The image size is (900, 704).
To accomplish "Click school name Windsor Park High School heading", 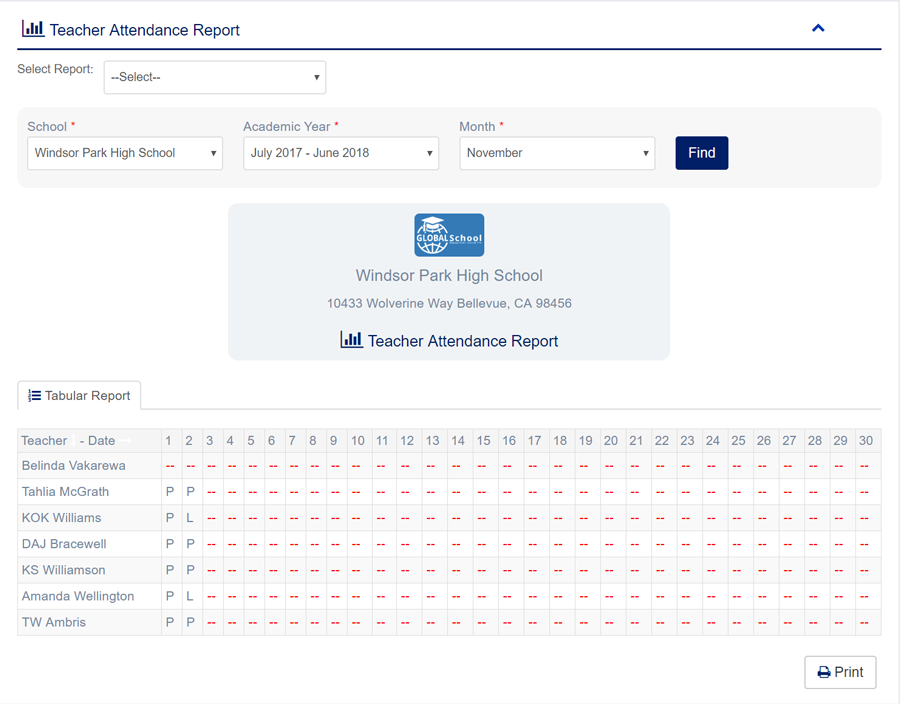I will [449, 275].
